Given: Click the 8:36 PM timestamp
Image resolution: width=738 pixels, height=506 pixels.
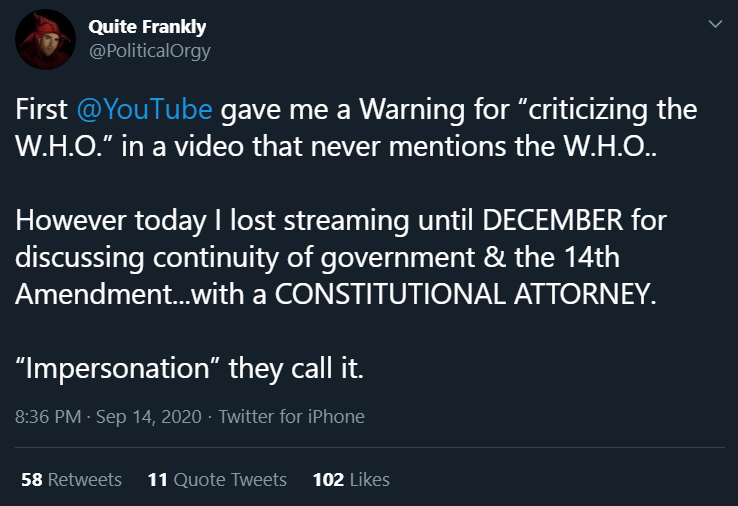Looking at the screenshot, I should [x=47, y=416].
